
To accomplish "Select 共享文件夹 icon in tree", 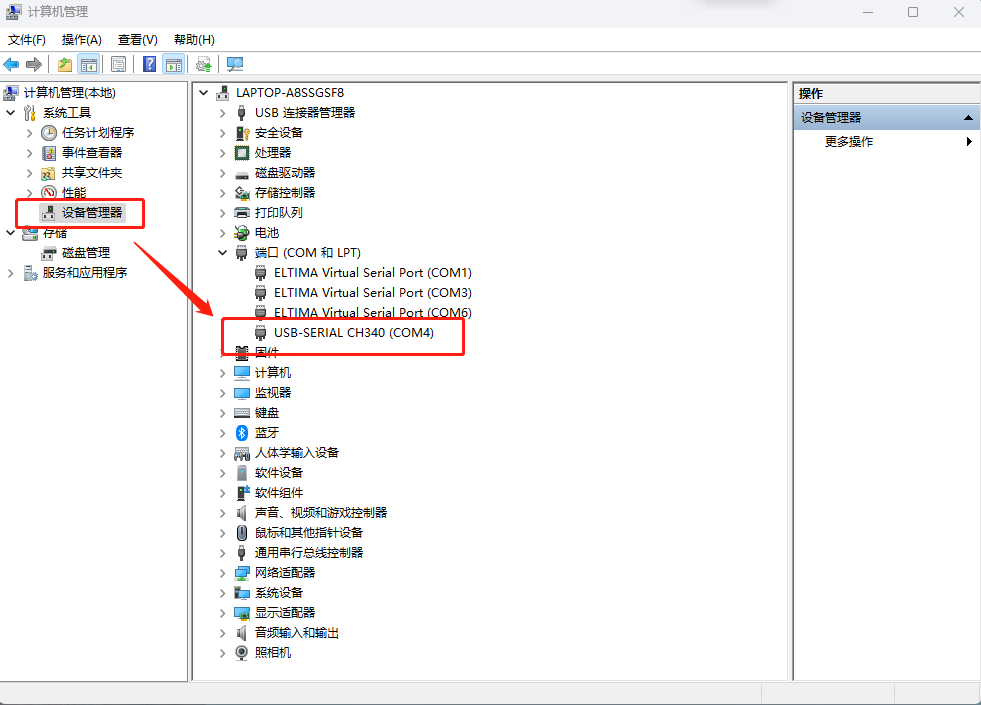I will 48,173.
